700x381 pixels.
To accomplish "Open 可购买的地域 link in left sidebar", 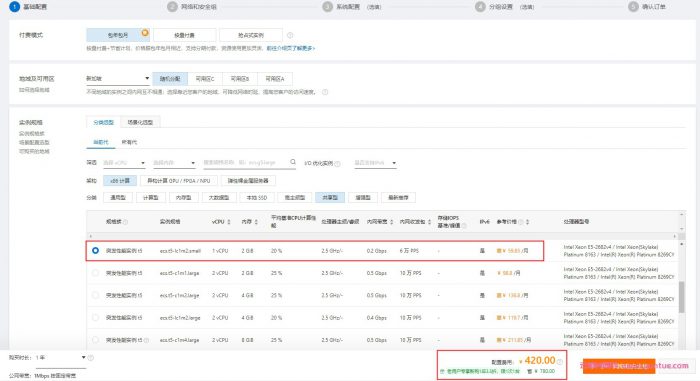I will pyautogui.click(x=34, y=151).
